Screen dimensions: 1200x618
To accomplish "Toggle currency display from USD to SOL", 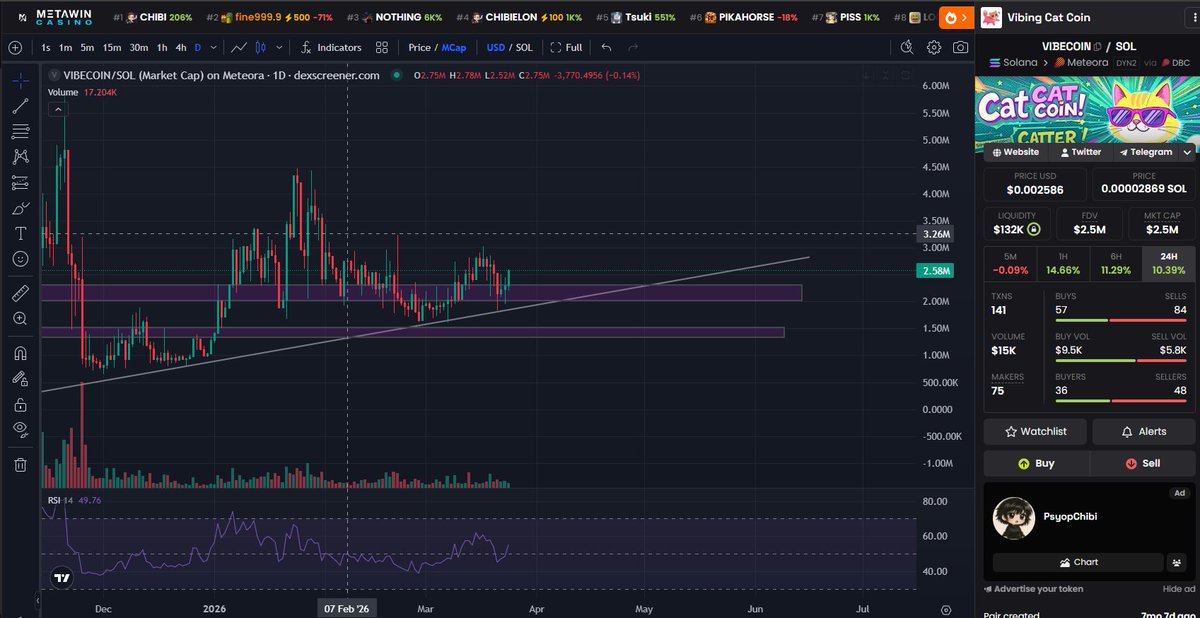I will (x=523, y=47).
